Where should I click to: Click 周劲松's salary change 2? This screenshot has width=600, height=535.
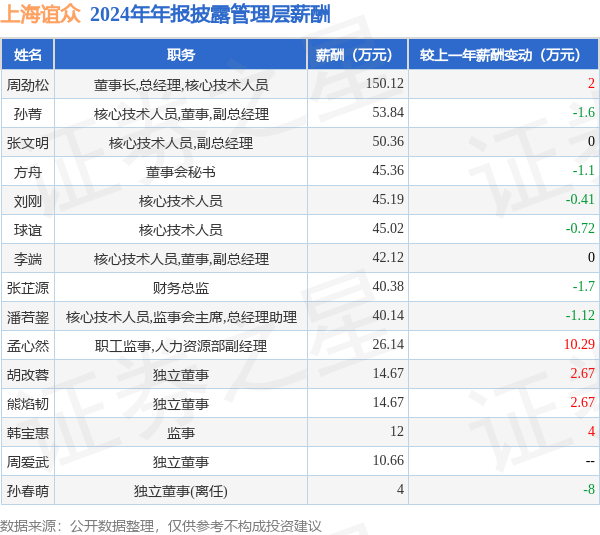click(591, 83)
